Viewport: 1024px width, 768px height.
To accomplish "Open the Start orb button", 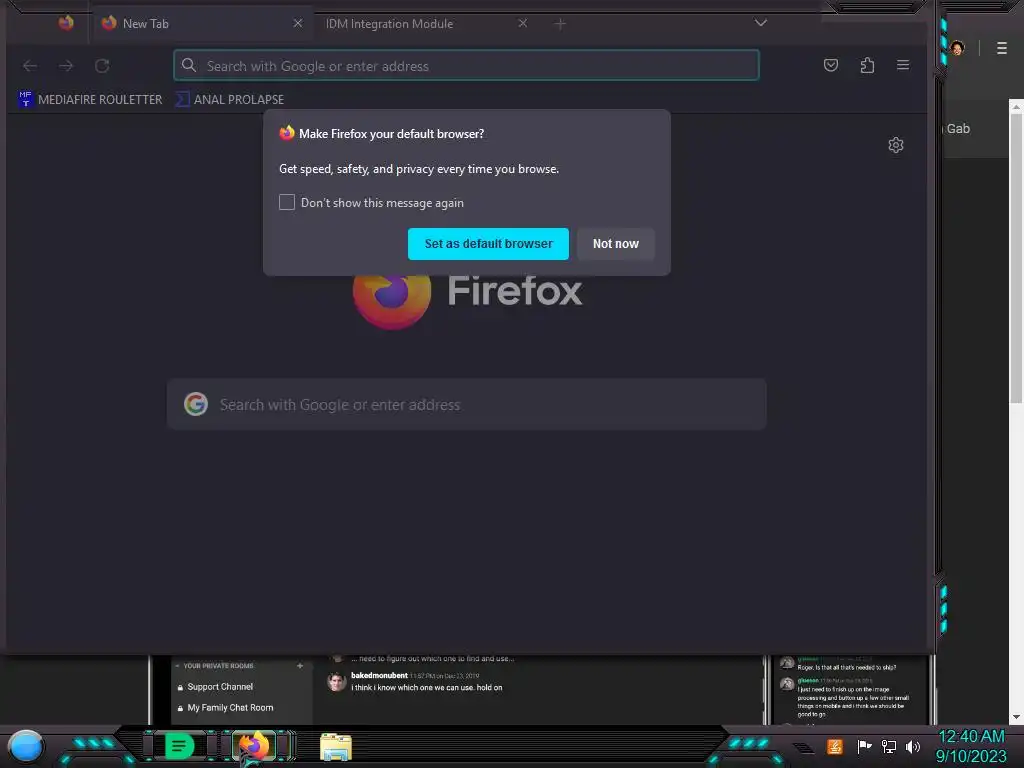I will tap(25, 746).
